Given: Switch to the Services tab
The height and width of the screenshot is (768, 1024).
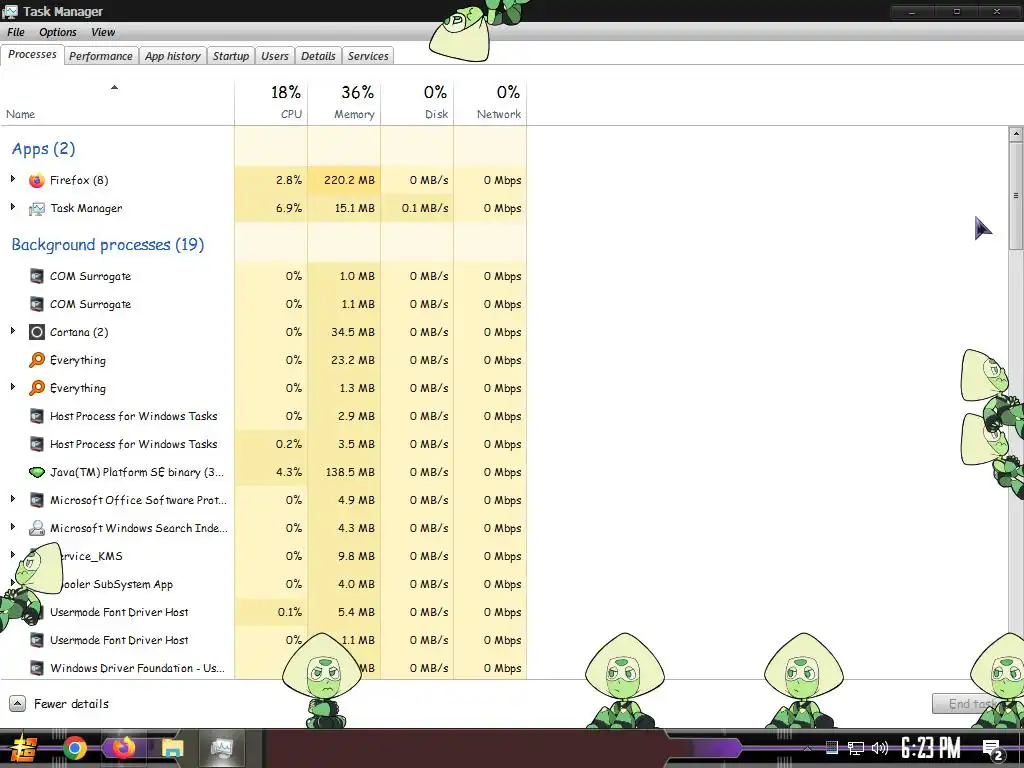Looking at the screenshot, I should pyautogui.click(x=368, y=56).
